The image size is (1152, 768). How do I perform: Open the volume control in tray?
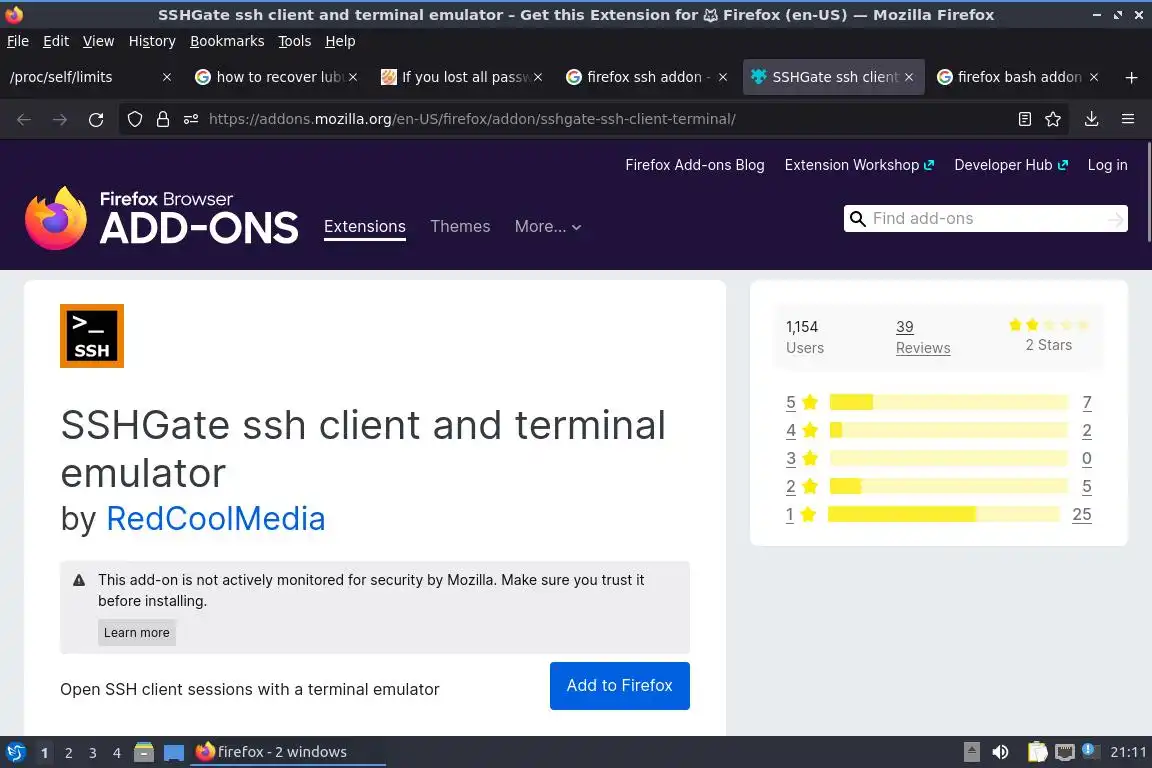[x=1000, y=752]
